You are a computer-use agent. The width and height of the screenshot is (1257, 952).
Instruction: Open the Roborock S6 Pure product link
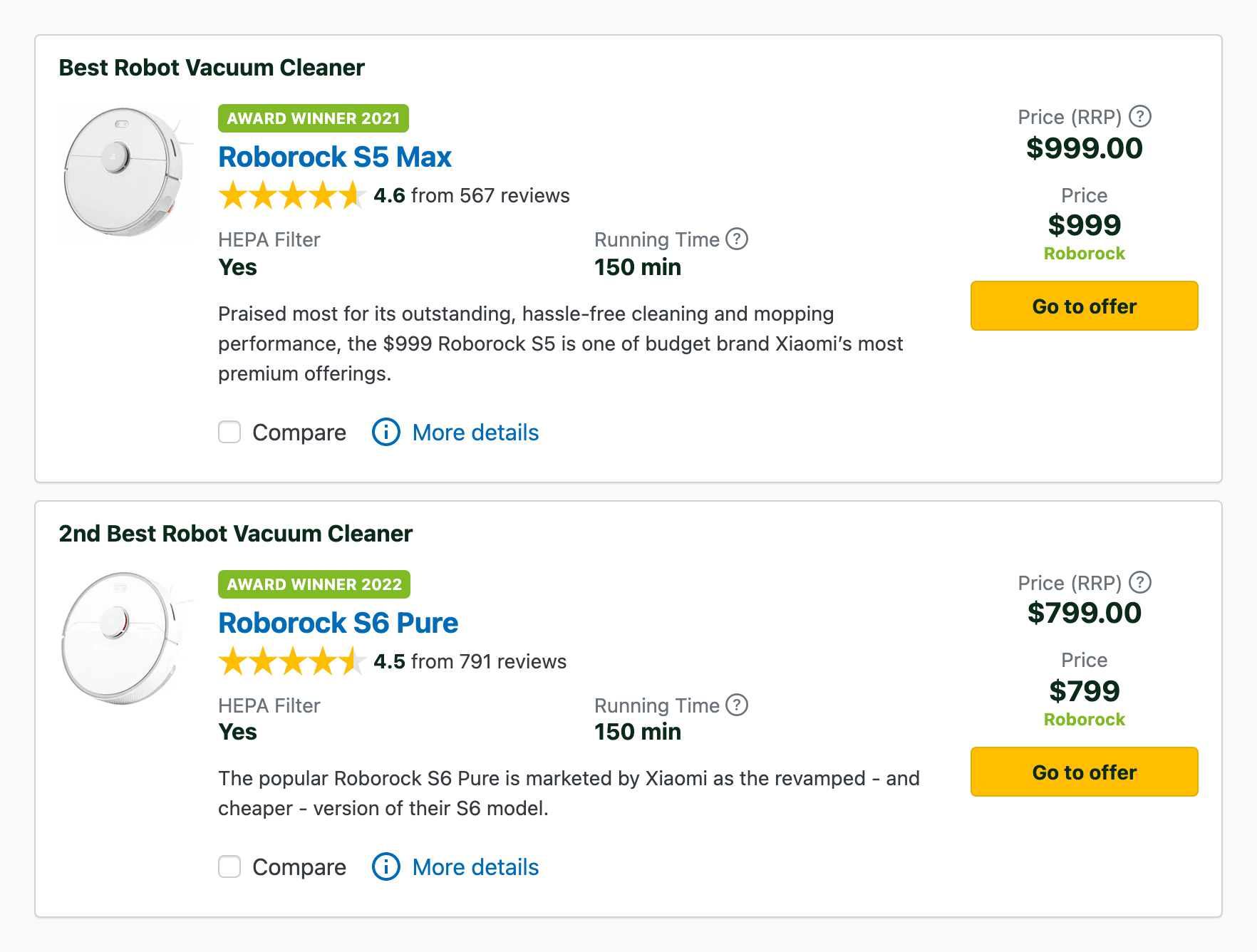(x=338, y=622)
